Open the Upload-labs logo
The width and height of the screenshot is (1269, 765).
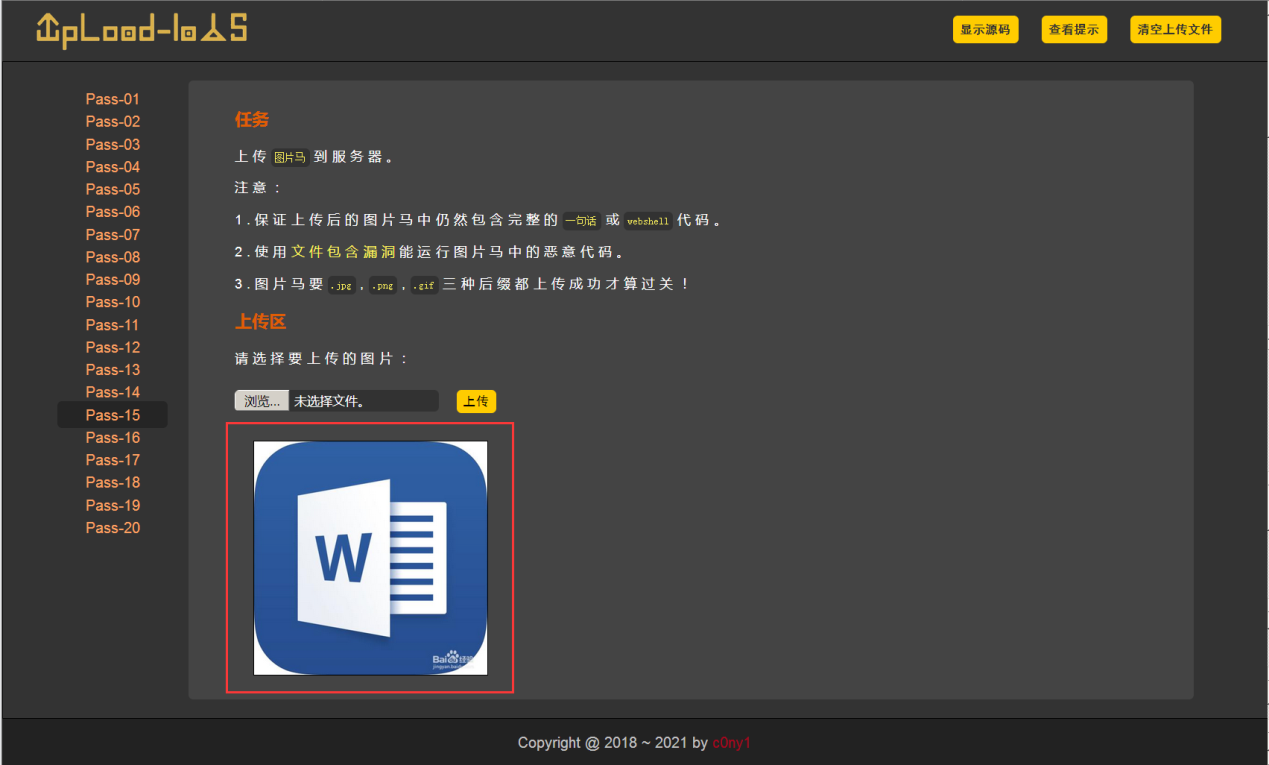[141, 29]
